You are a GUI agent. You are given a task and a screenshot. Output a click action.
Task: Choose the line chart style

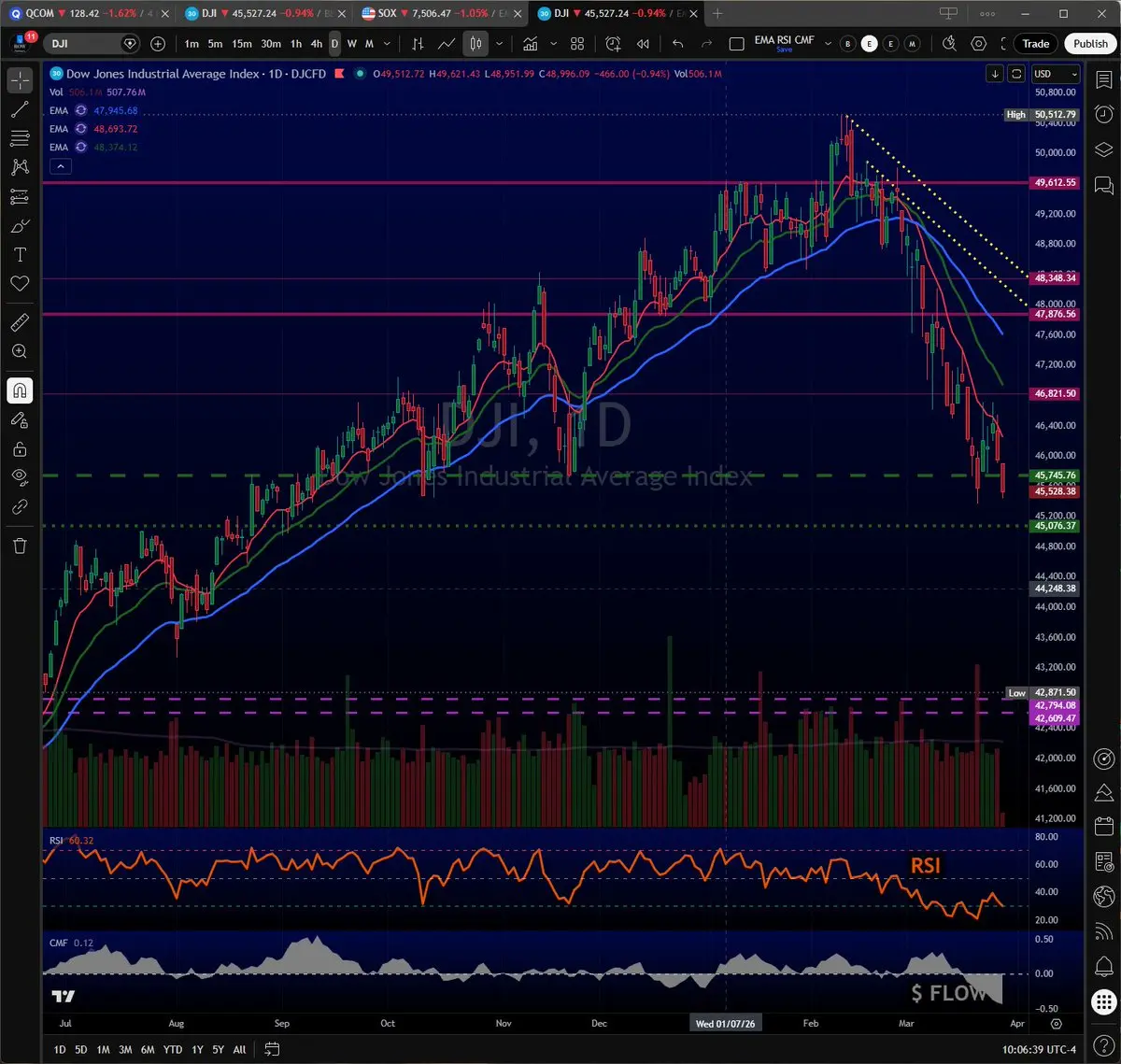pos(447,44)
